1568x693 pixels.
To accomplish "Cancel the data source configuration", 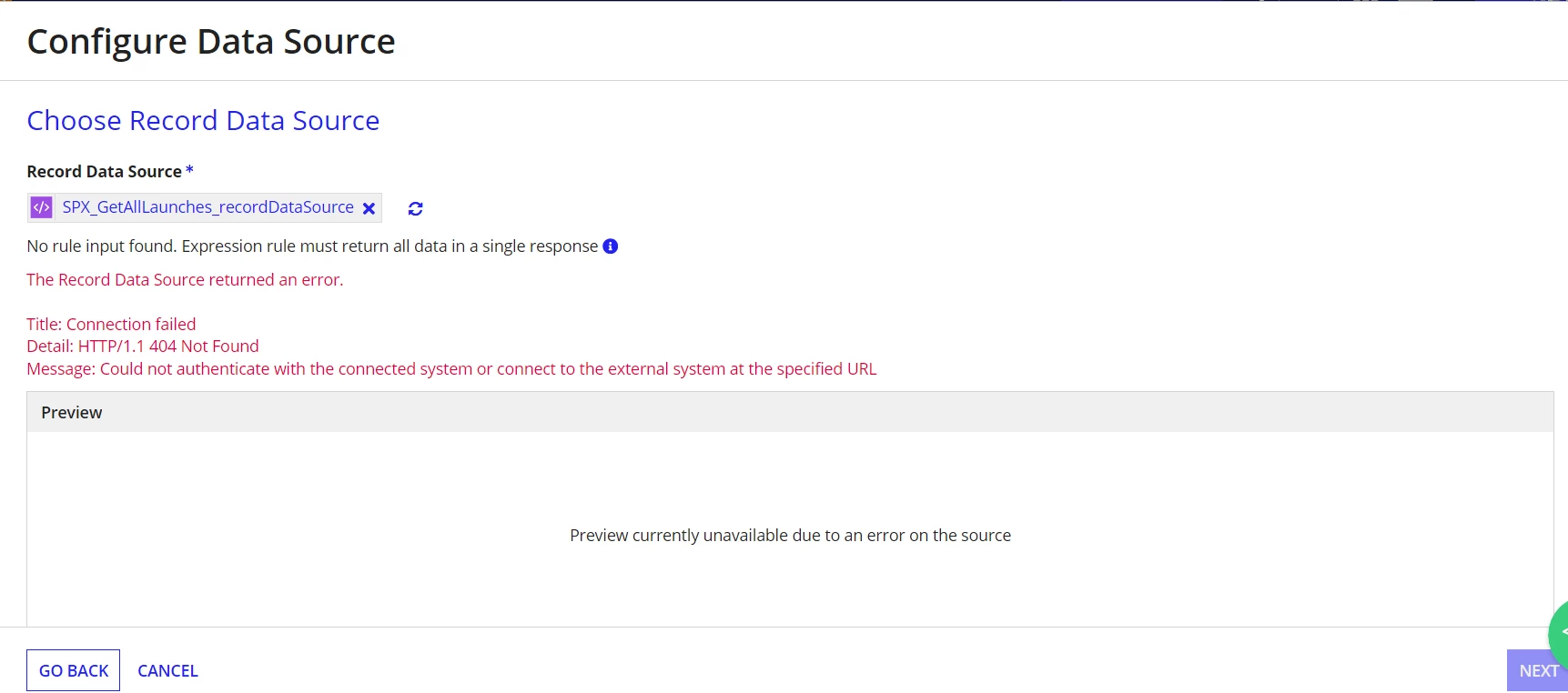I will click(167, 670).
